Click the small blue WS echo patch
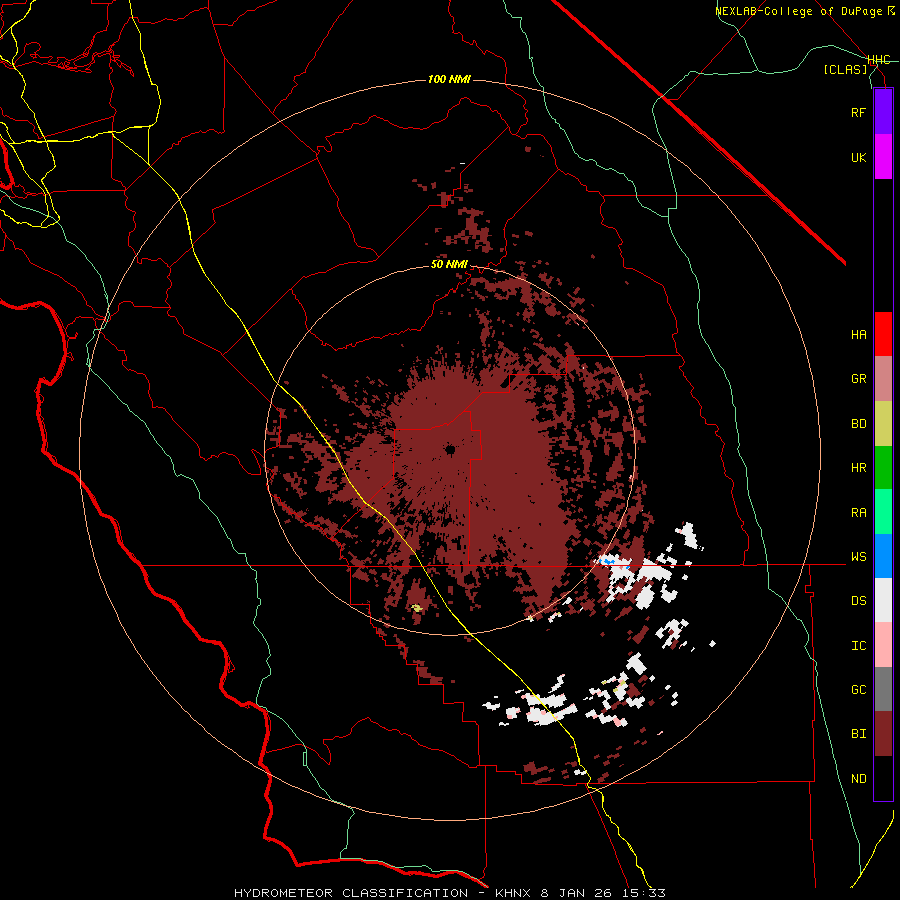 coord(607,560)
